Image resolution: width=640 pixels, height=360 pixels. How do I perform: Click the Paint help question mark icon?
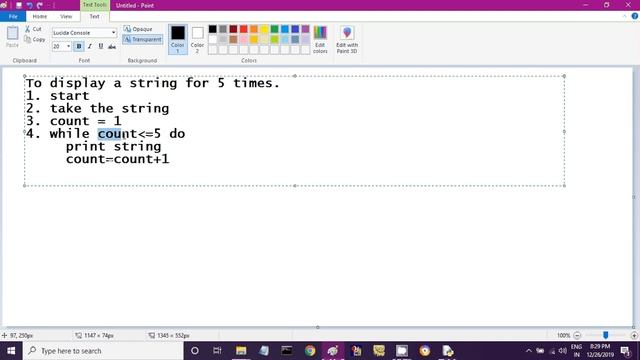coord(635,16)
